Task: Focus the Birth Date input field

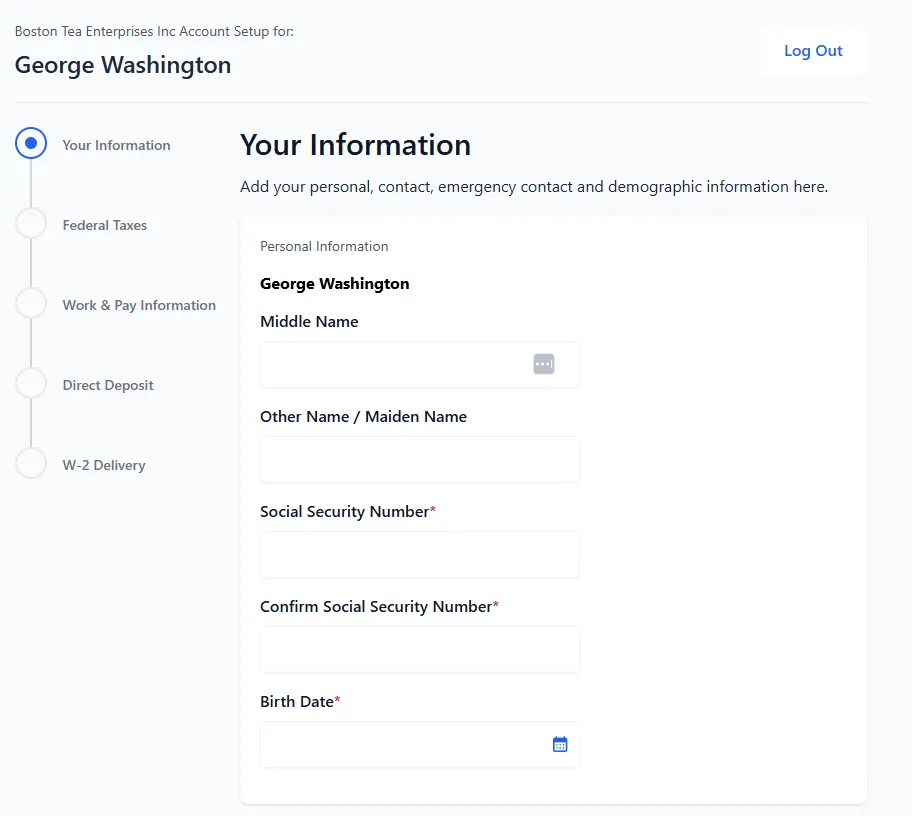Action: pos(419,744)
